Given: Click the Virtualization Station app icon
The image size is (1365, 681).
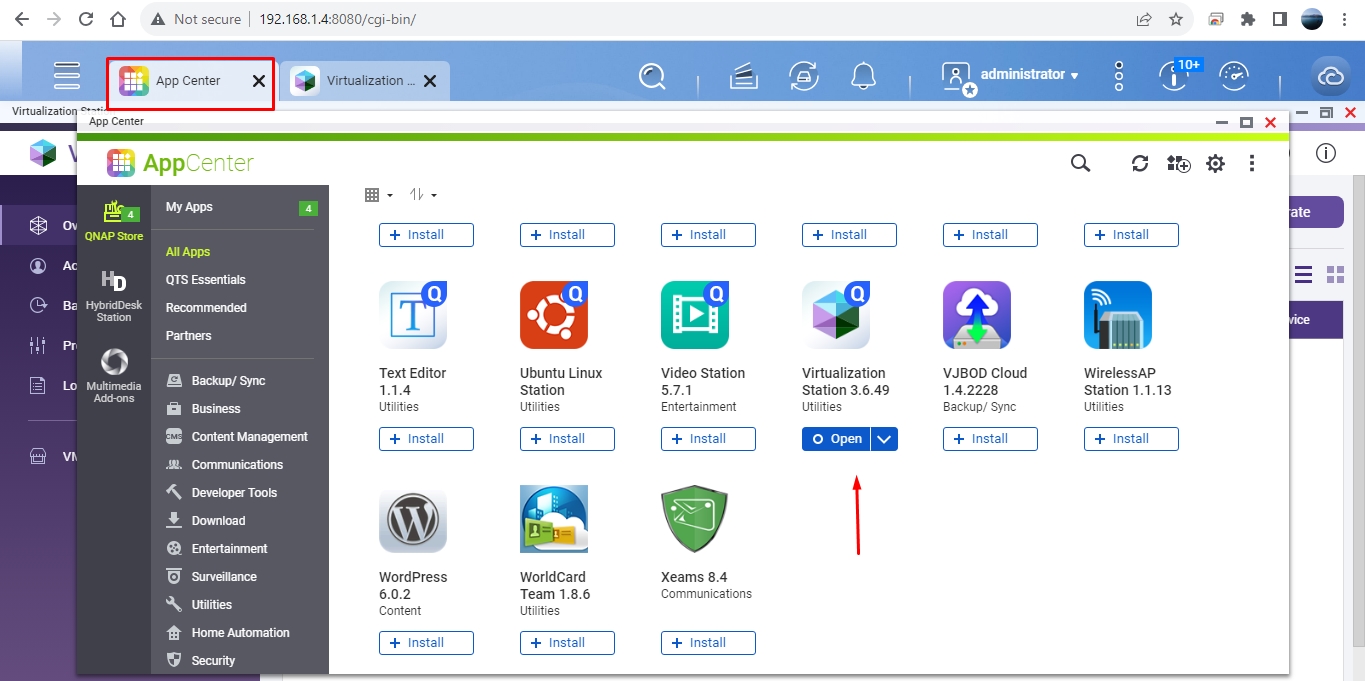Looking at the screenshot, I should click(836, 314).
